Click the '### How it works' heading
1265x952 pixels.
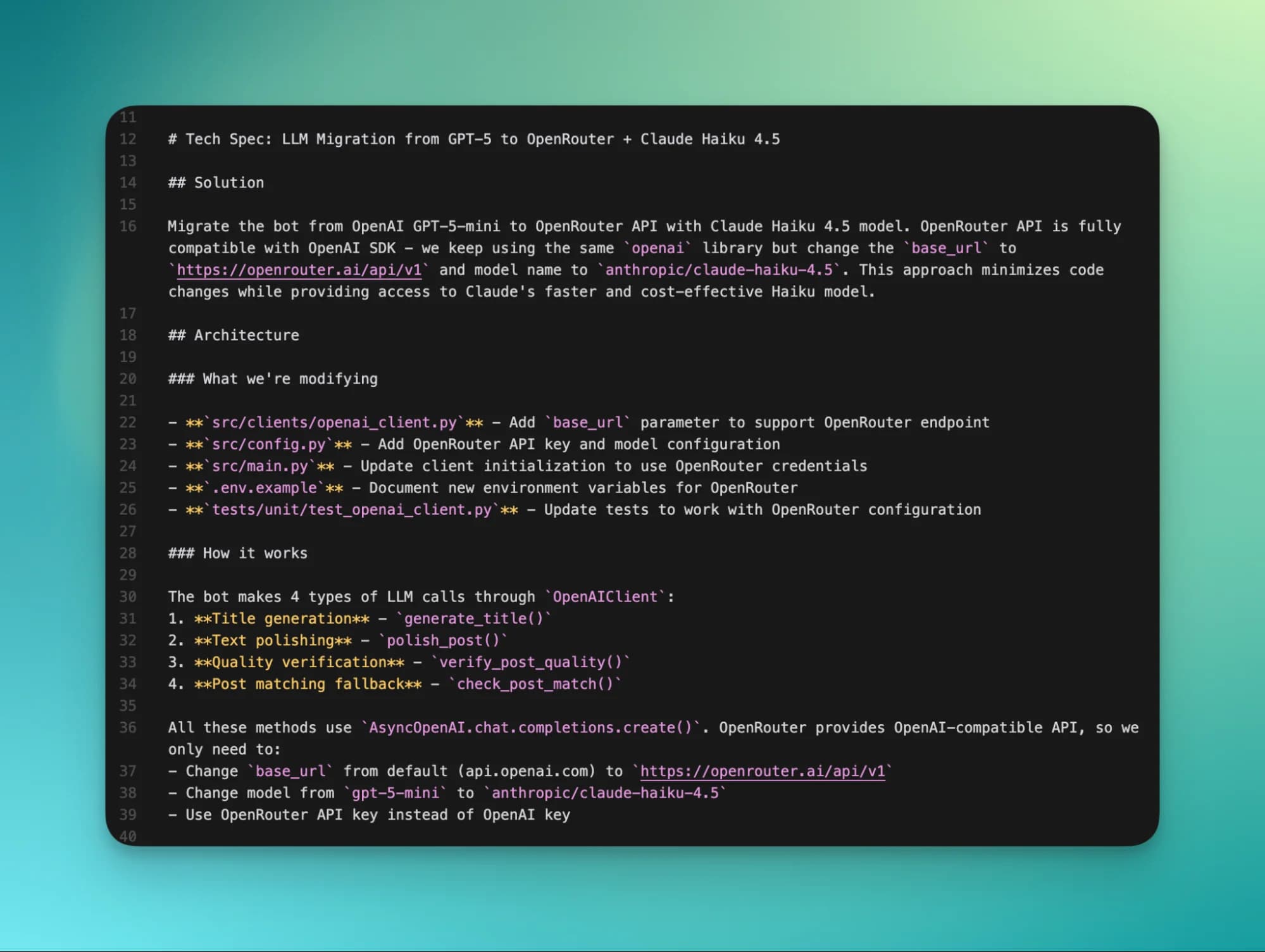238,553
